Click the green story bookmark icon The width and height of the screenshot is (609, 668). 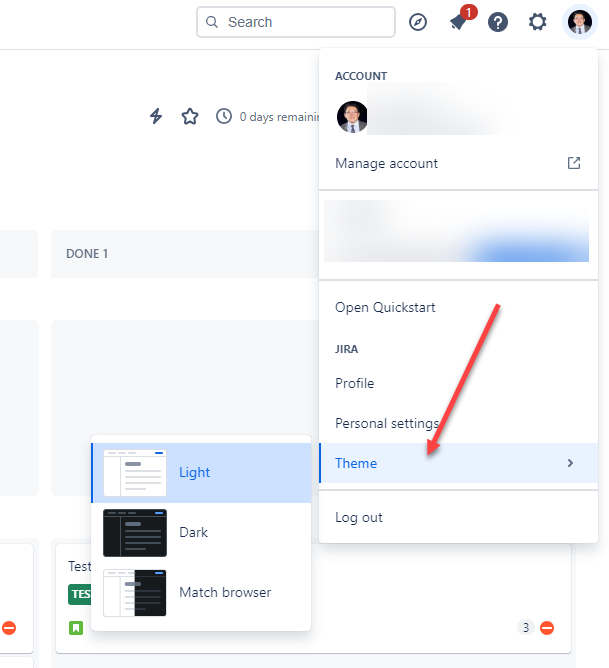pyautogui.click(x=76, y=628)
